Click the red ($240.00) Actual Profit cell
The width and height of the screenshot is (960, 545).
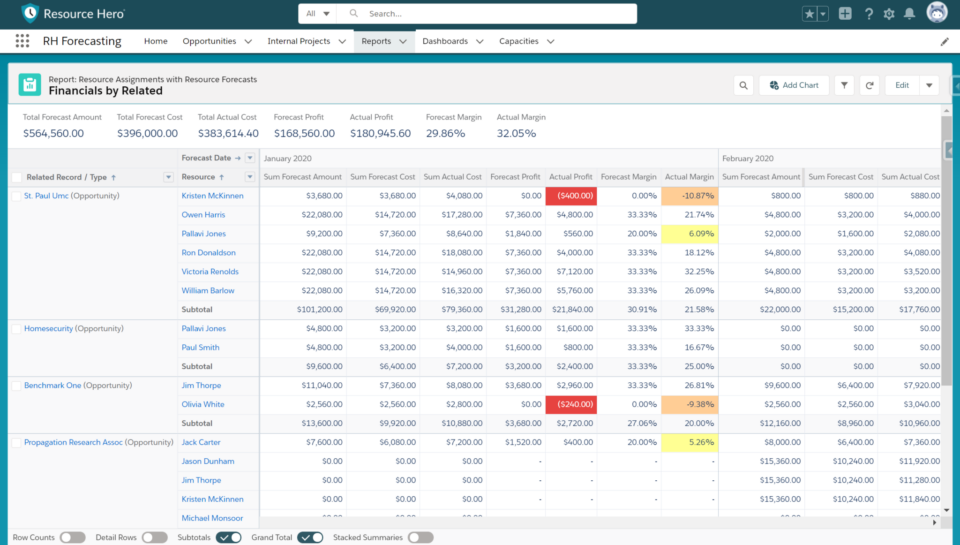[x=571, y=405]
